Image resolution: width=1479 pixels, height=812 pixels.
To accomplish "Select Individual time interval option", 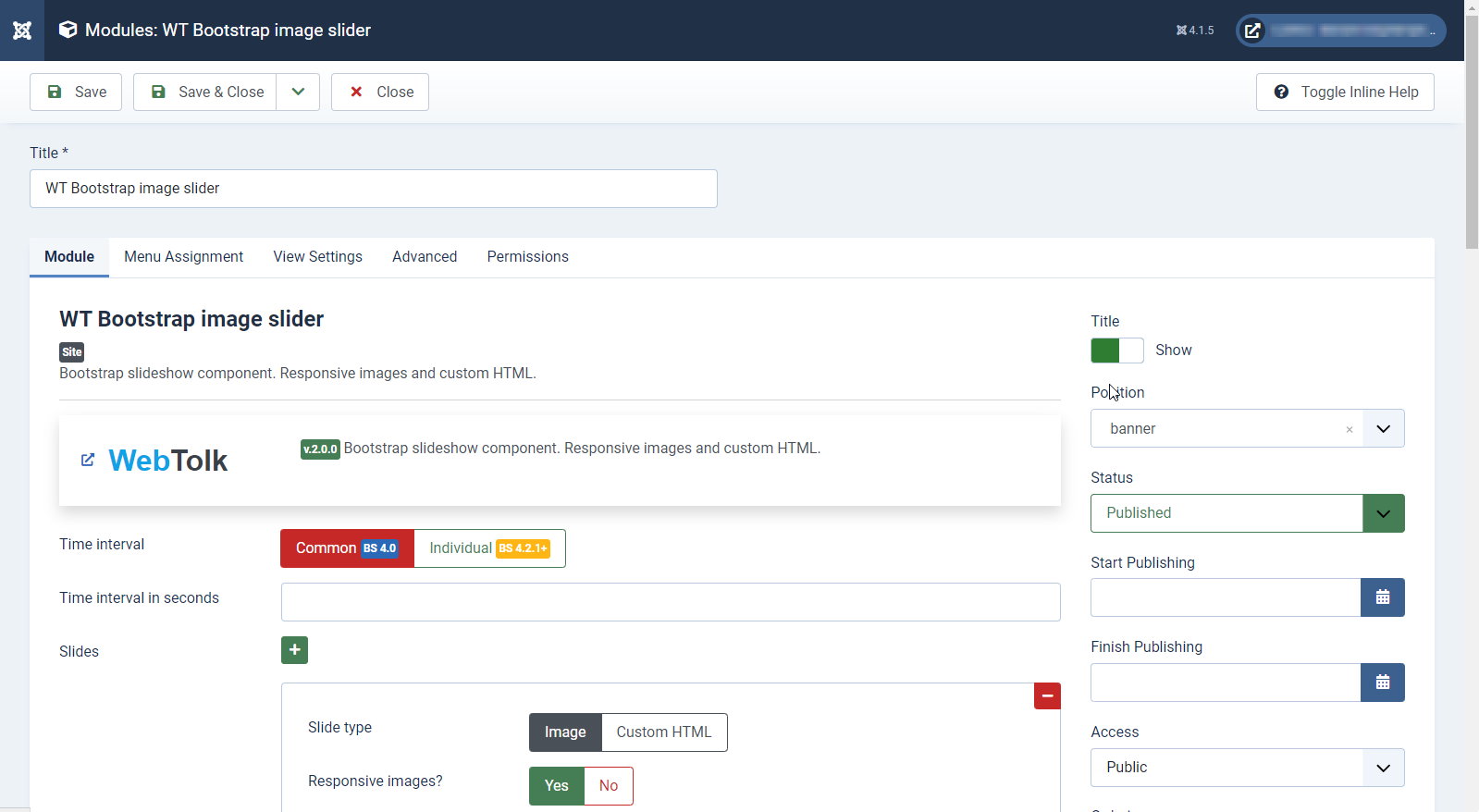I will [489, 548].
